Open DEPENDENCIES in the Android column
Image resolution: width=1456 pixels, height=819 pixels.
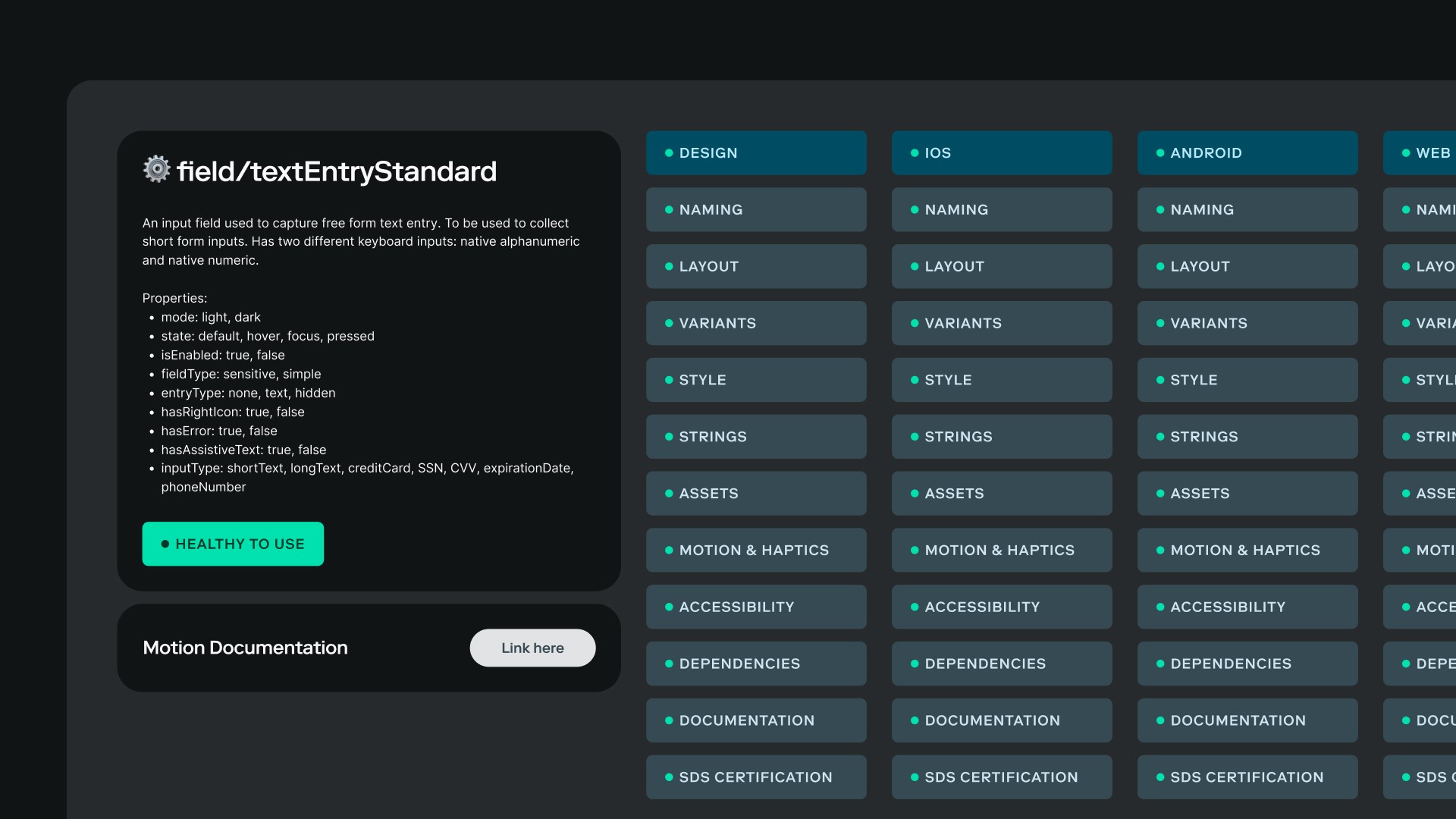point(1247,664)
